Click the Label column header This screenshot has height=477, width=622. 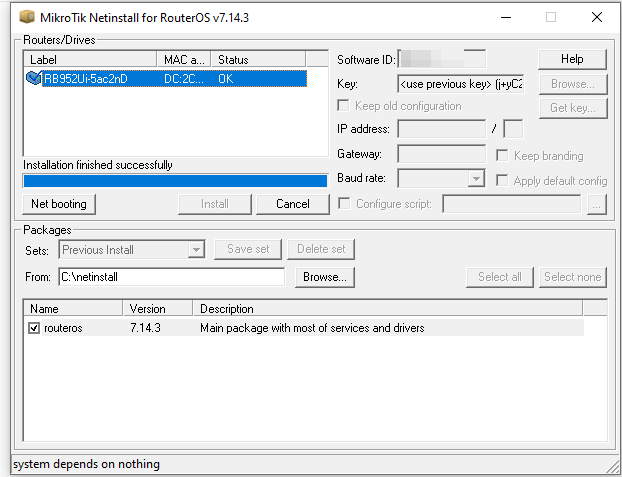click(x=90, y=60)
